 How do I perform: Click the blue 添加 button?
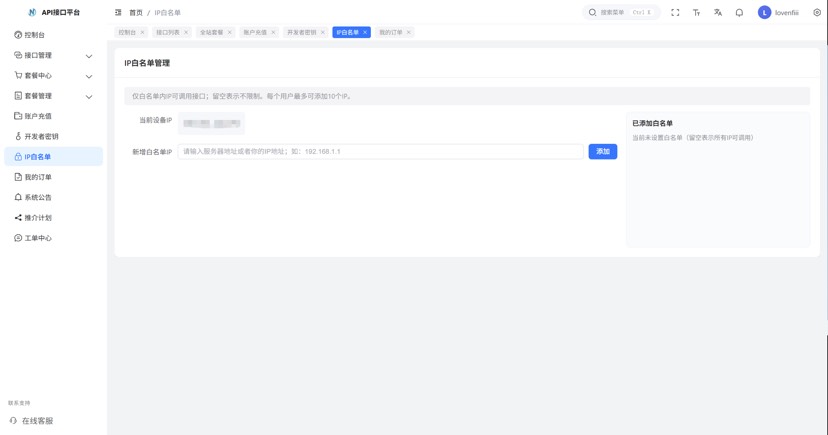(x=602, y=152)
